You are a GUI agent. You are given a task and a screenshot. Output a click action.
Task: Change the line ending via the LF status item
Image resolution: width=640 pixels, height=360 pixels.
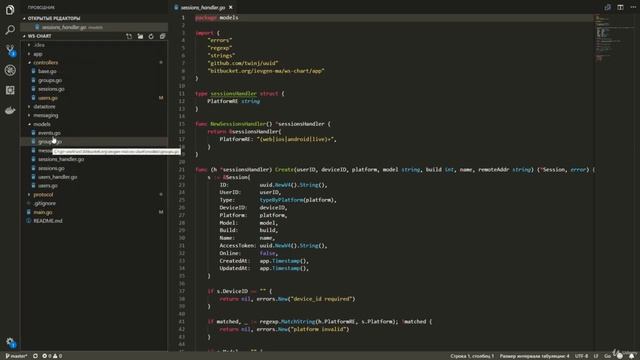[596, 356]
